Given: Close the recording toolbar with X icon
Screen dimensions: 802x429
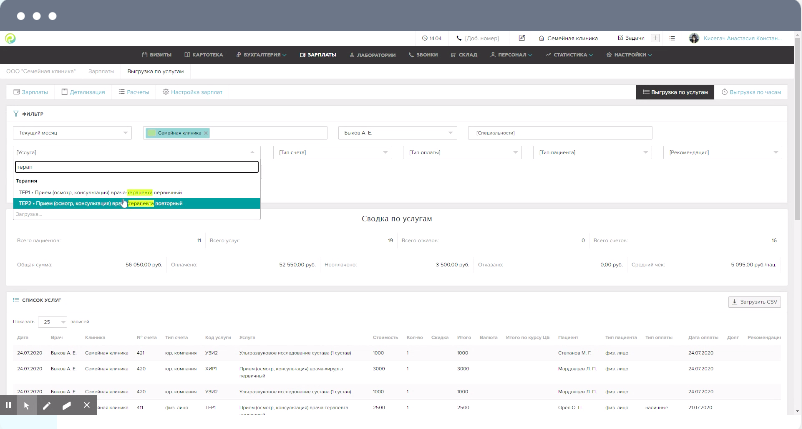Looking at the screenshot, I should 87,405.
